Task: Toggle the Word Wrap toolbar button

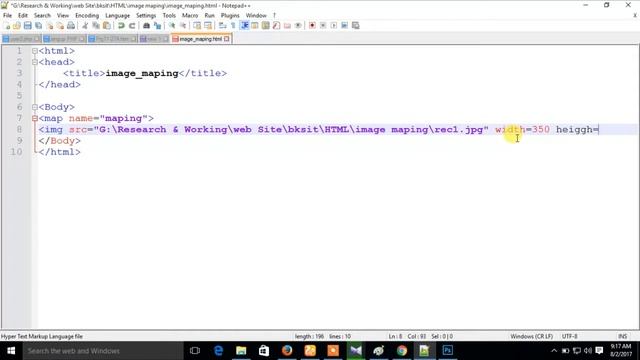Action: [222, 26]
